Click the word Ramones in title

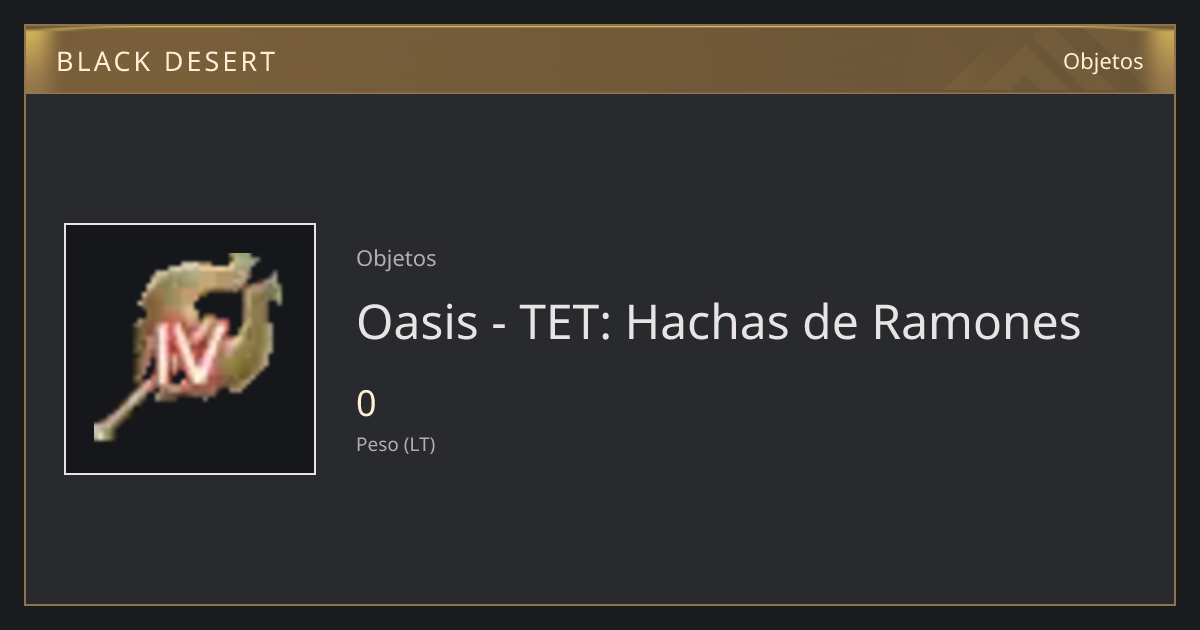(977, 322)
